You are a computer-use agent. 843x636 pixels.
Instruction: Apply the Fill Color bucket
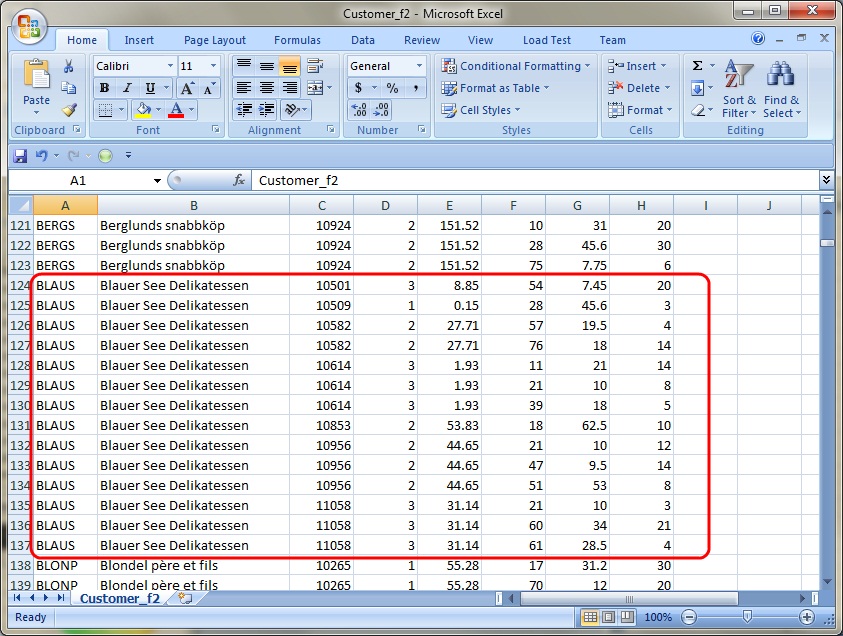tap(142, 110)
